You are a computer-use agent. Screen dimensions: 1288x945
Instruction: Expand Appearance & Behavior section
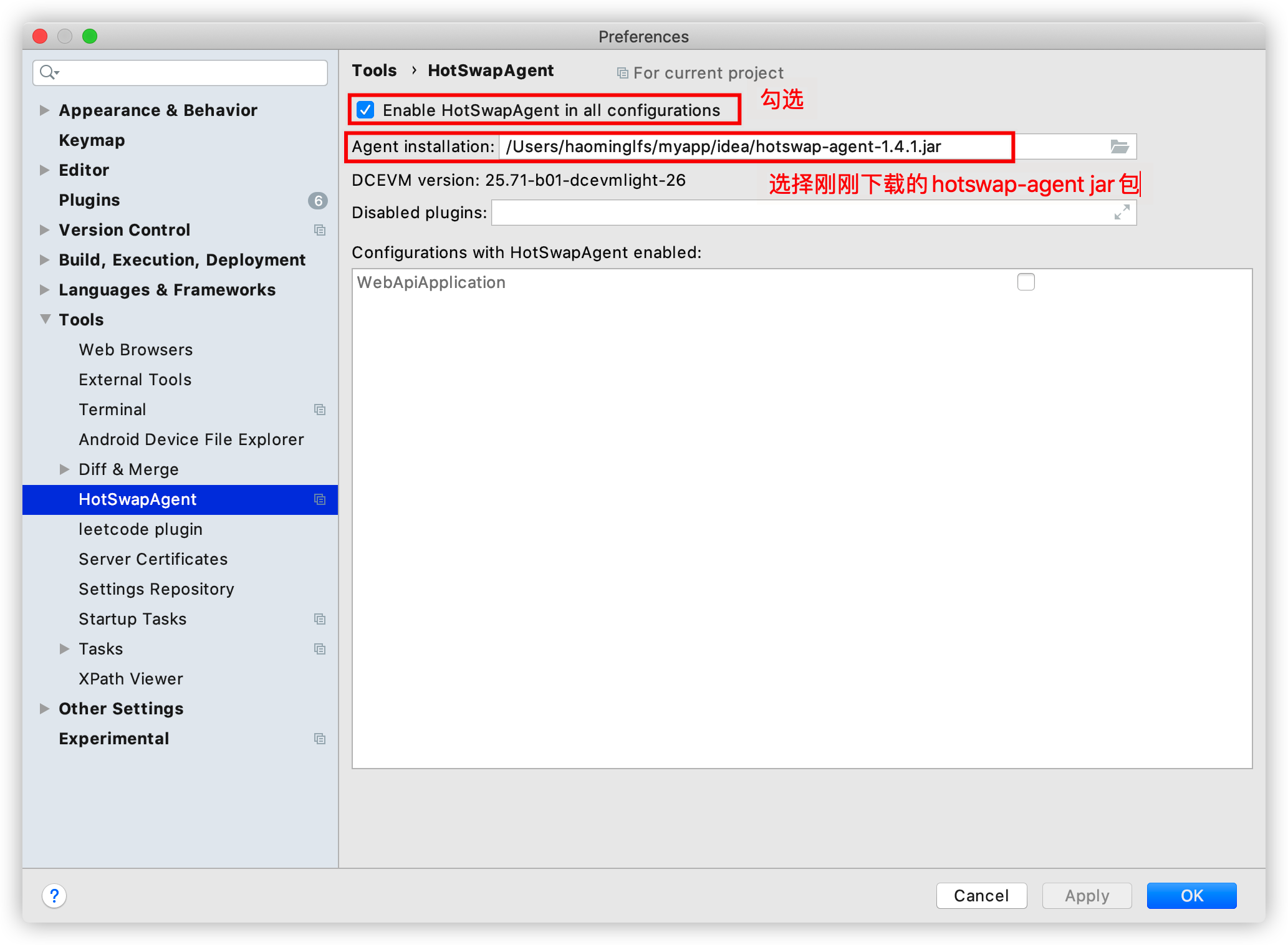point(44,110)
